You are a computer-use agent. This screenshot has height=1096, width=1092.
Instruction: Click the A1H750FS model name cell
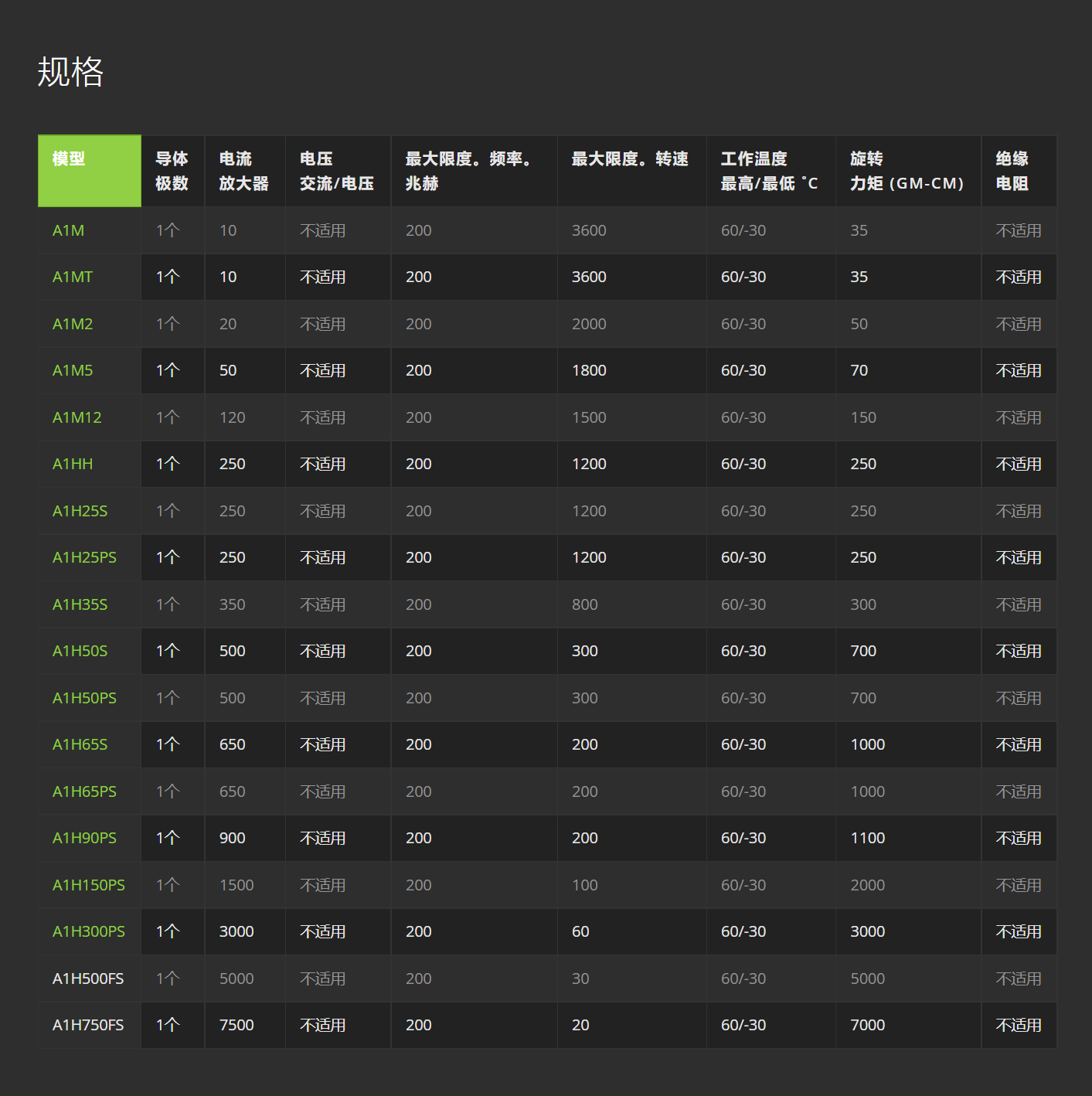tap(88, 1025)
